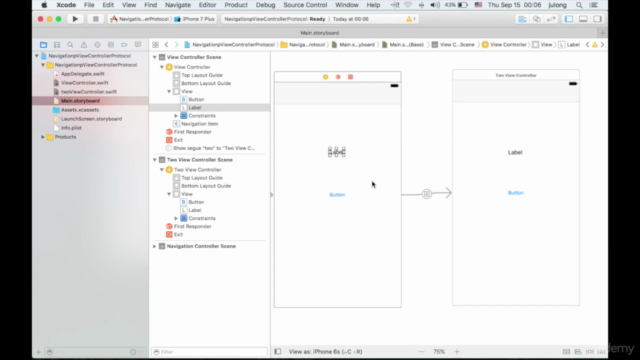Screen dimensions: 640x360
Task: Collapse the View Controller Scene
Action: coord(155,57)
